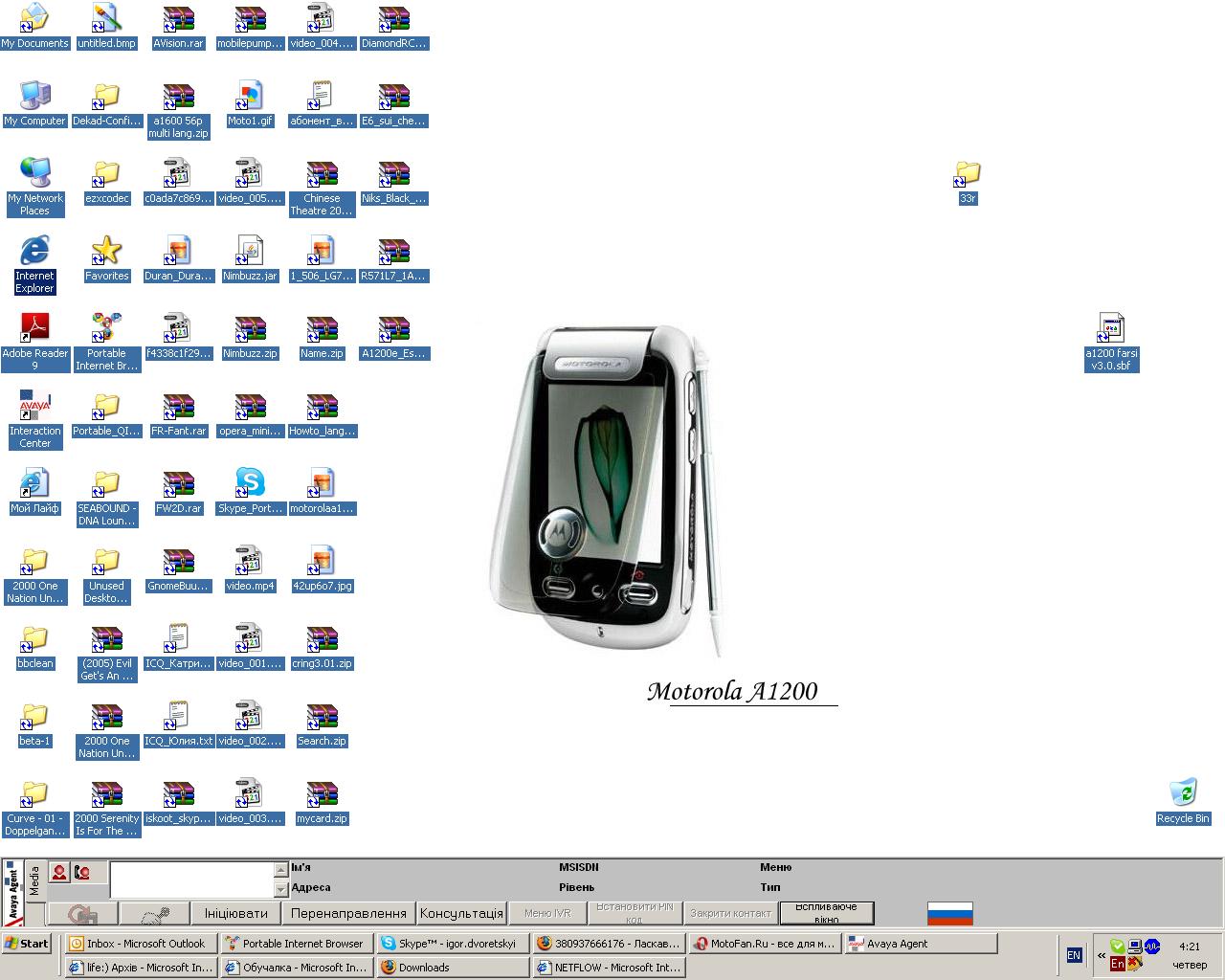Switch to Обучалка taskbar window
Viewport: 1225px width, 980px height.
coord(297,968)
